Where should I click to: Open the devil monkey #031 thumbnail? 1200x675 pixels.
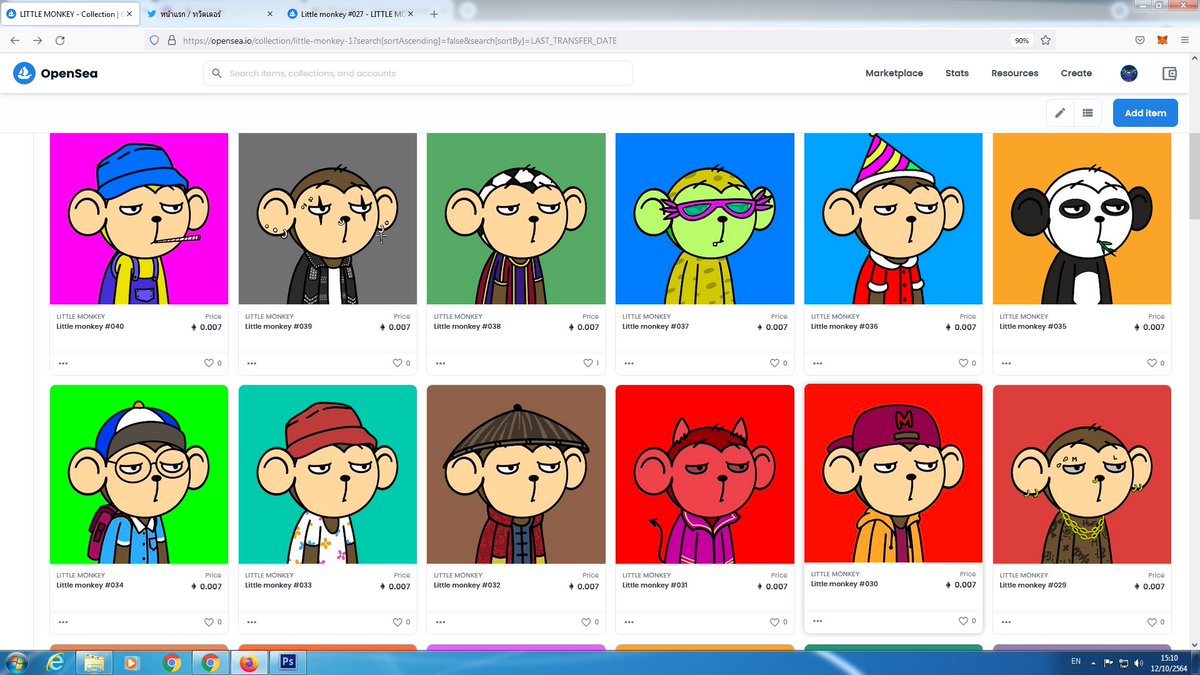(704, 474)
